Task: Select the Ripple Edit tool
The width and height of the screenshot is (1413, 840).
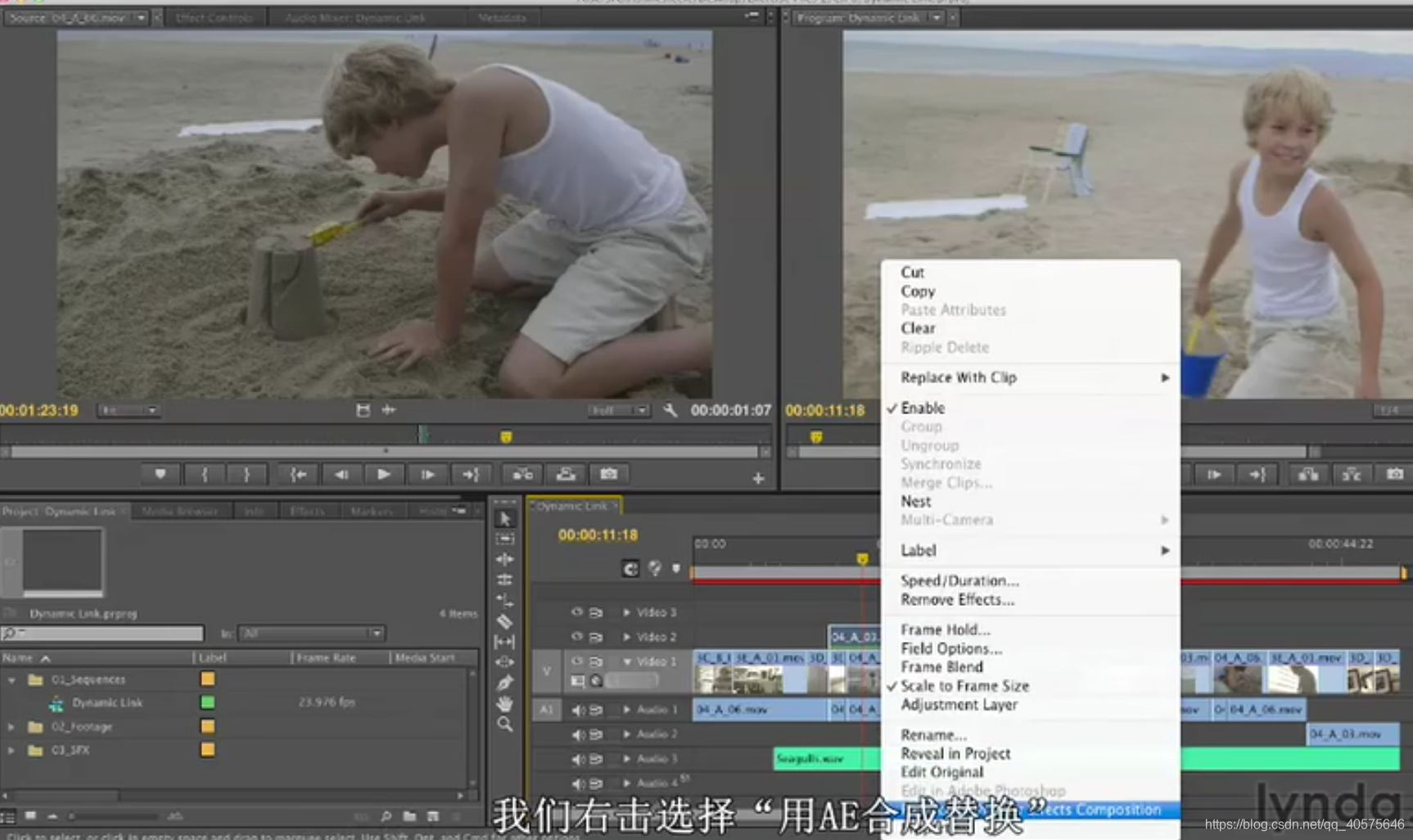Action: point(505,559)
